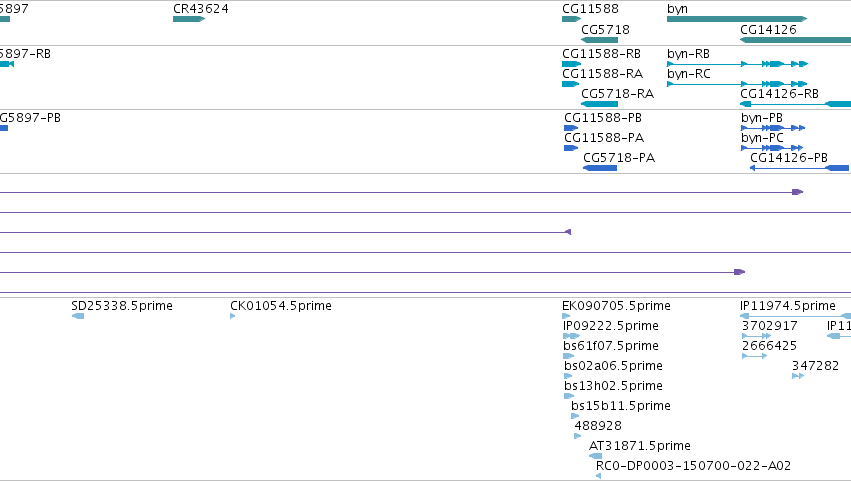Open the byn gene feature label

click(x=677, y=9)
